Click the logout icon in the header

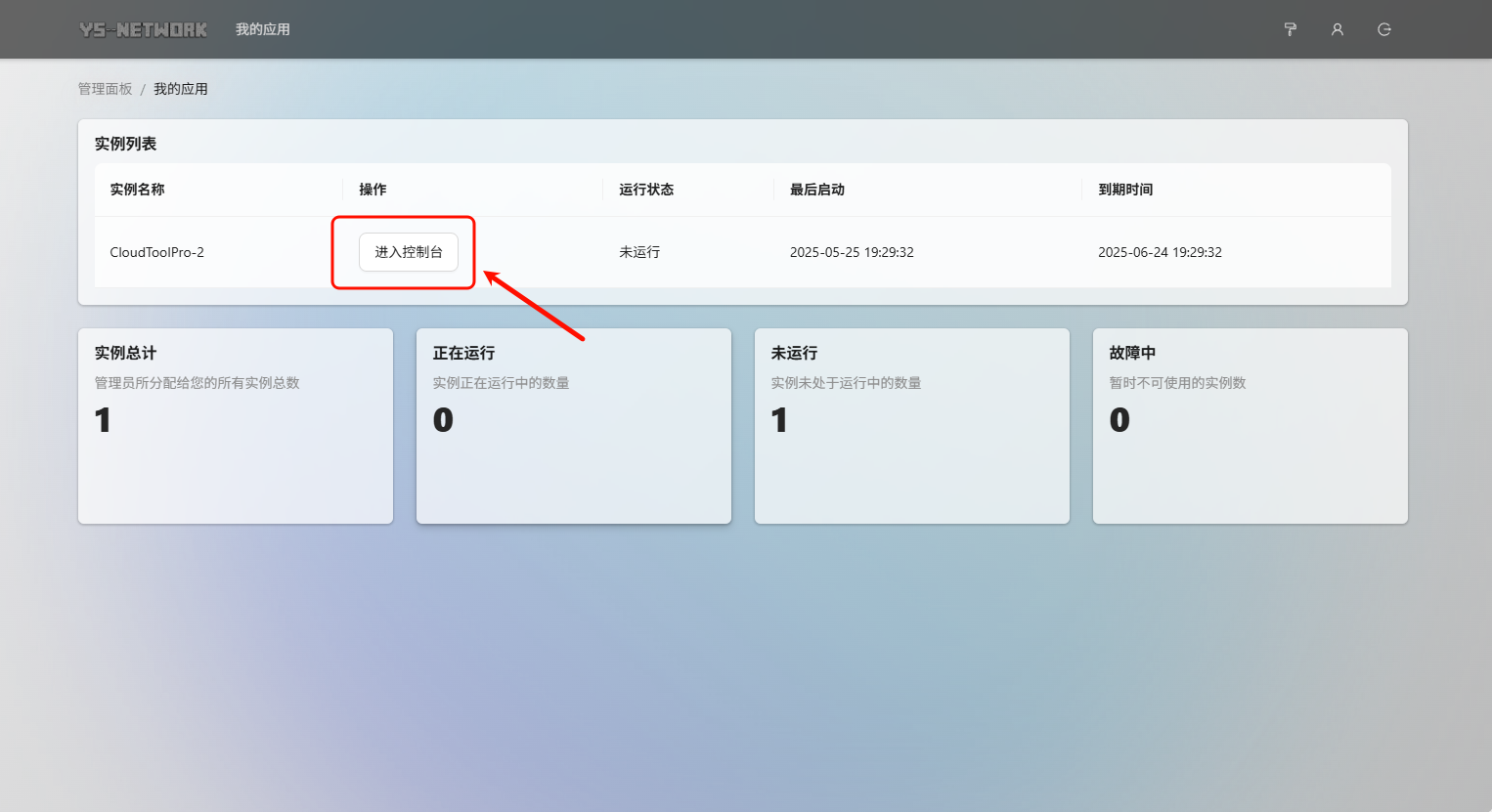[x=1383, y=29]
